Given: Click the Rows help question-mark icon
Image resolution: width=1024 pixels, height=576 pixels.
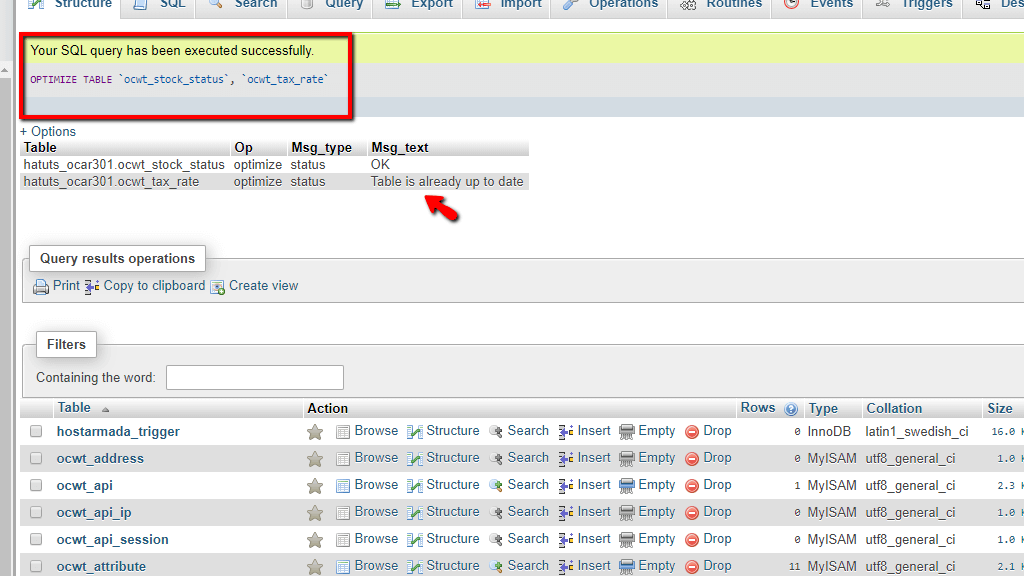Looking at the screenshot, I should [x=791, y=409].
